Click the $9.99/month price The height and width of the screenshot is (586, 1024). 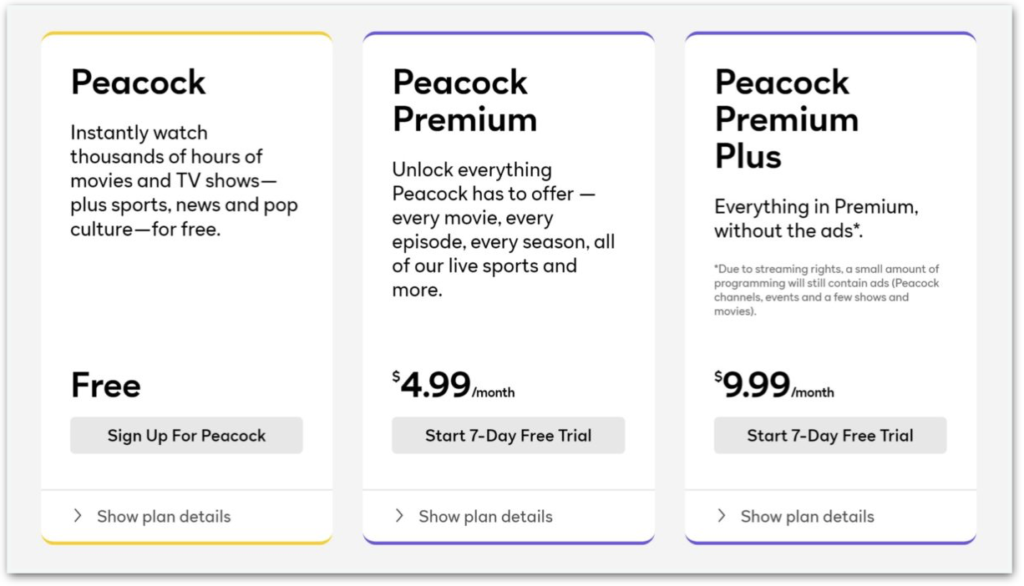[x=774, y=384]
